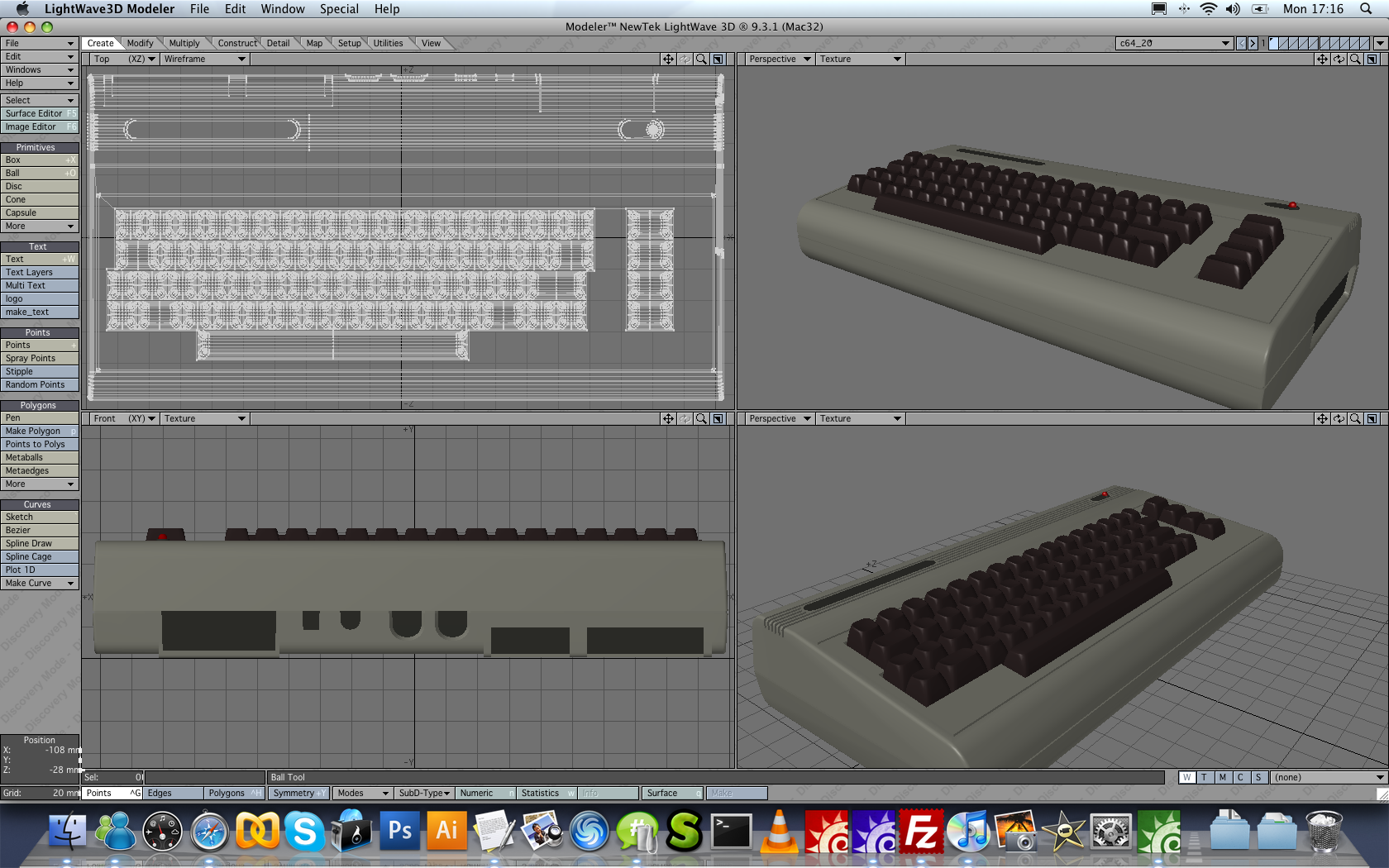The height and width of the screenshot is (868, 1389).
Task: Choose the Metaballs tool
Action: (x=40, y=457)
